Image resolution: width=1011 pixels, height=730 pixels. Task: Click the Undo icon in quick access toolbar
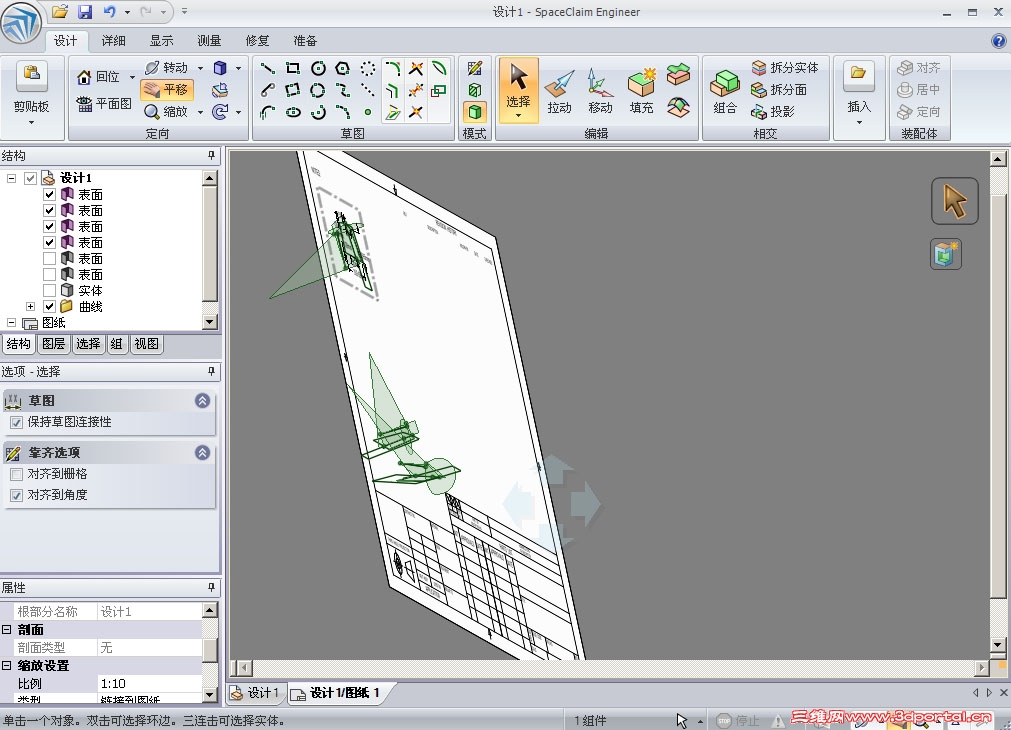pyautogui.click(x=110, y=12)
